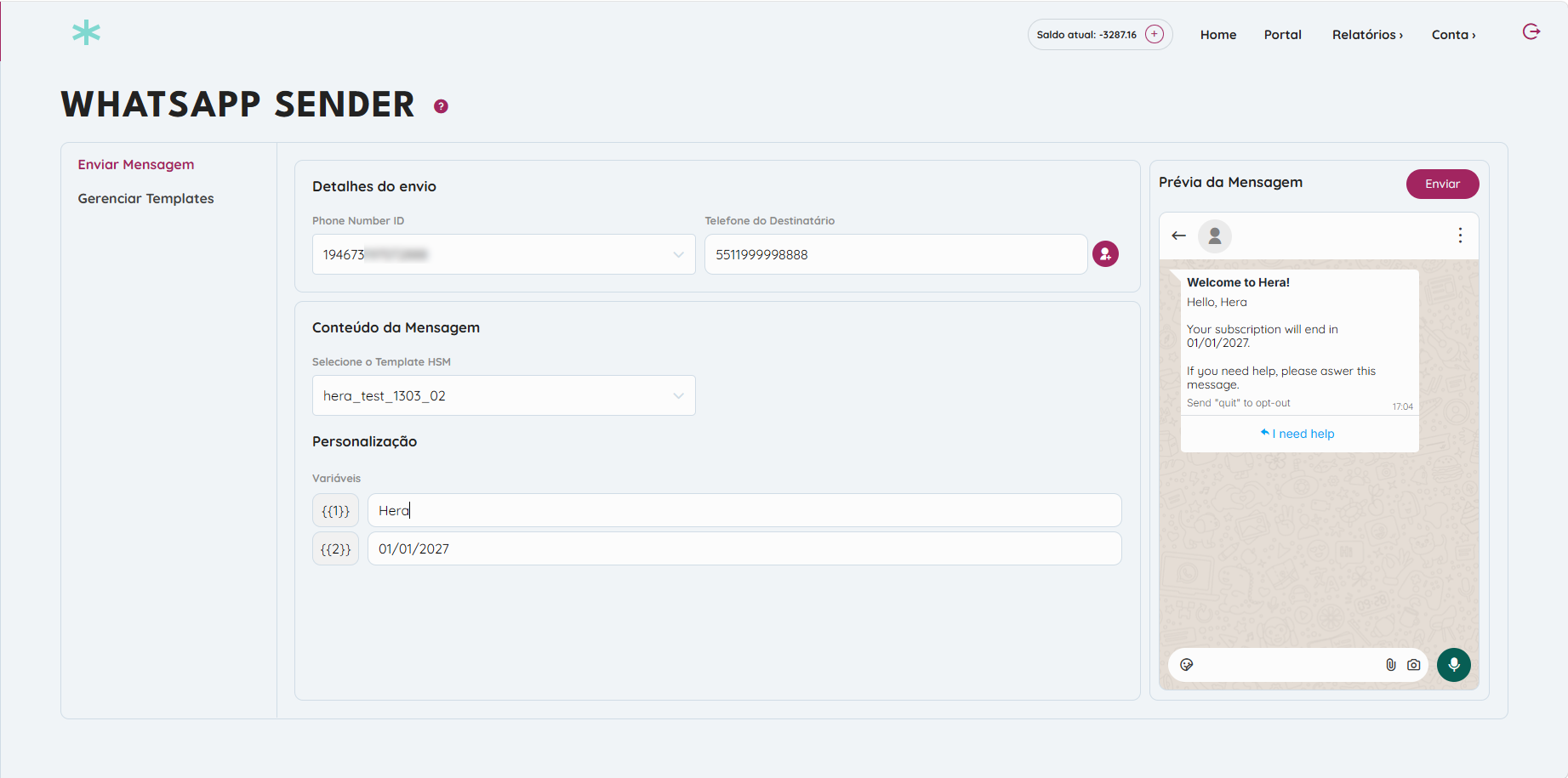Click the teal asterisk logo
Screen dimensions: 1568x778
coord(86,33)
